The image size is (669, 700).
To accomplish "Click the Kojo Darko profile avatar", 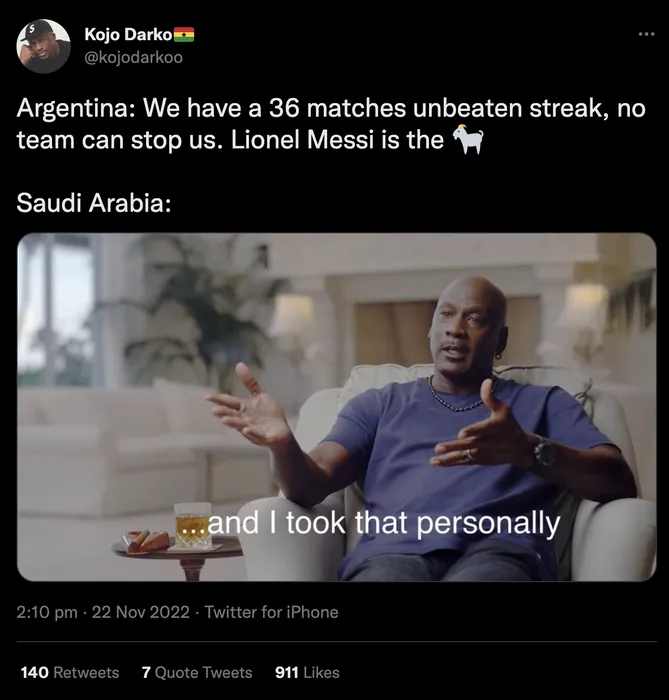I will (x=43, y=45).
